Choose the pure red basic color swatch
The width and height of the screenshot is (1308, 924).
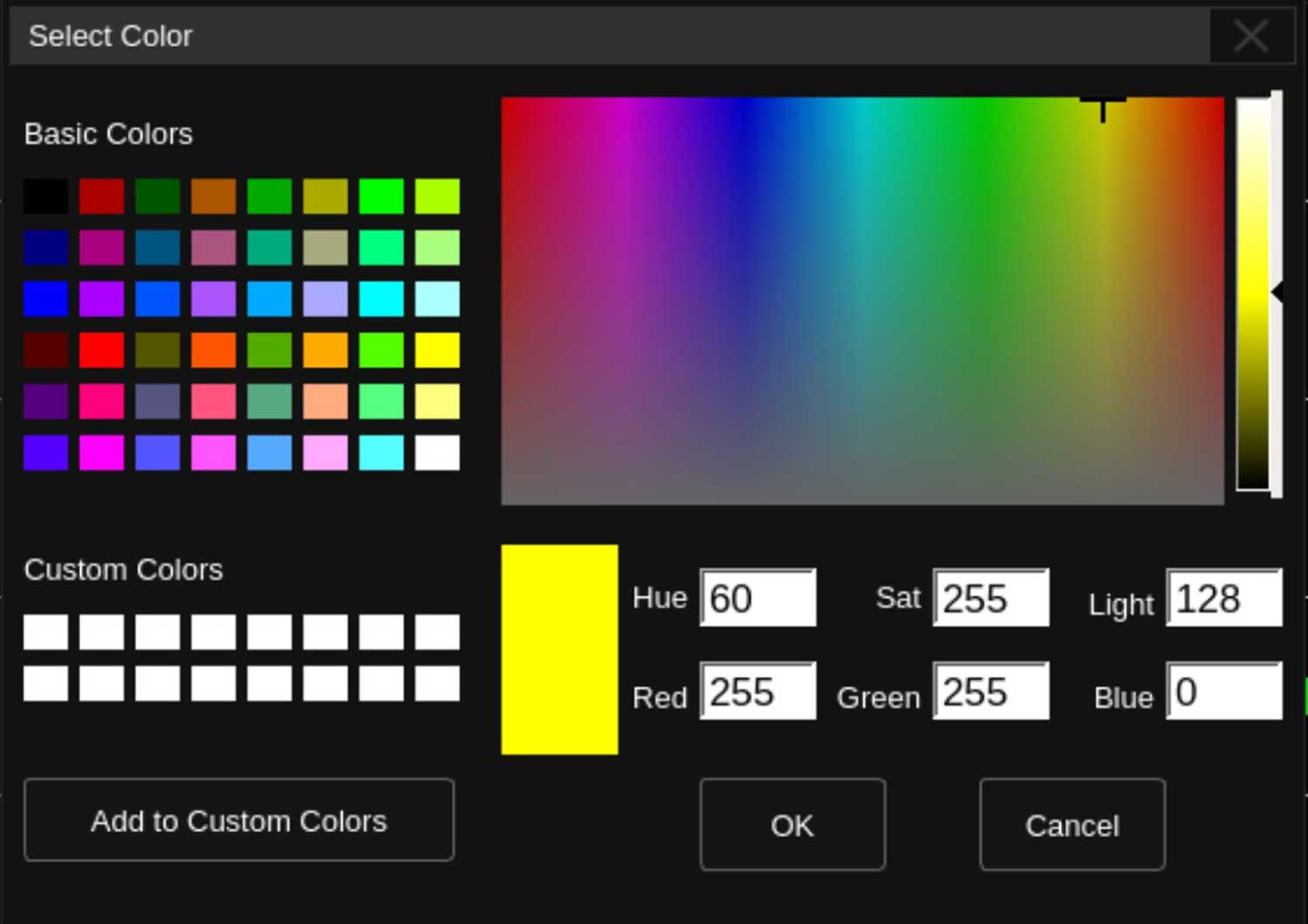102,350
